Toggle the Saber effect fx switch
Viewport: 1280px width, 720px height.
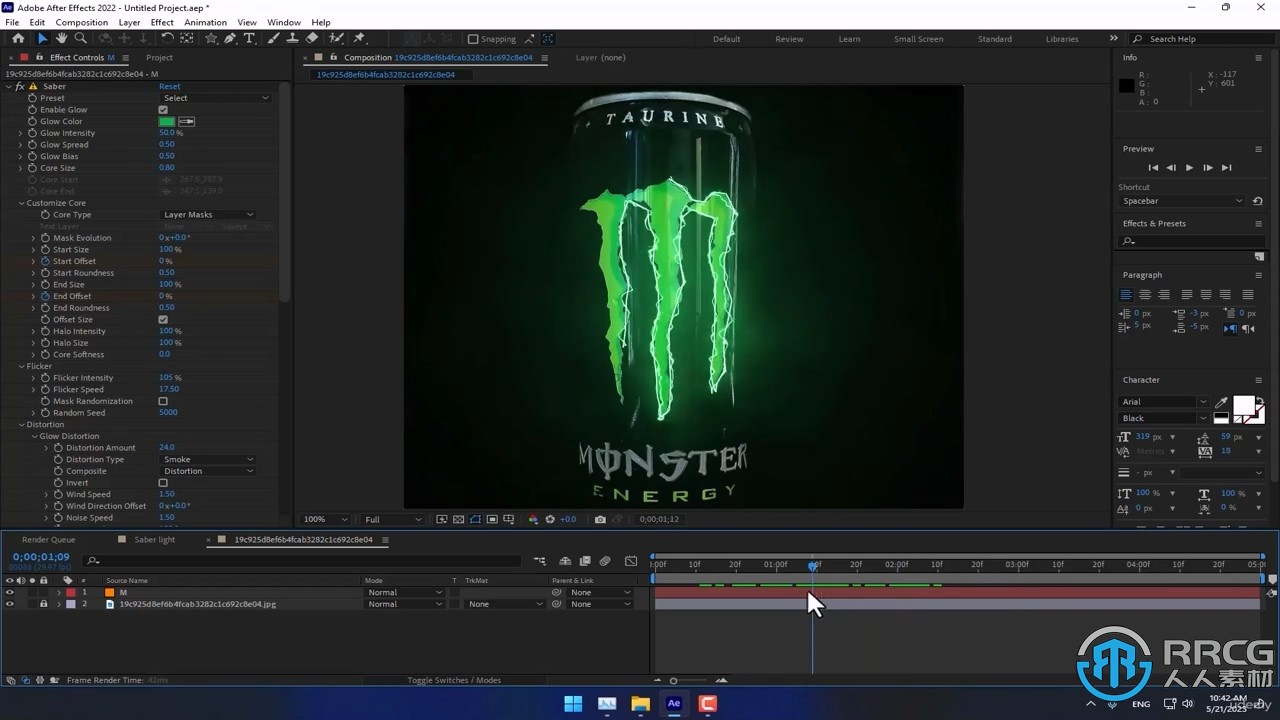(20, 87)
